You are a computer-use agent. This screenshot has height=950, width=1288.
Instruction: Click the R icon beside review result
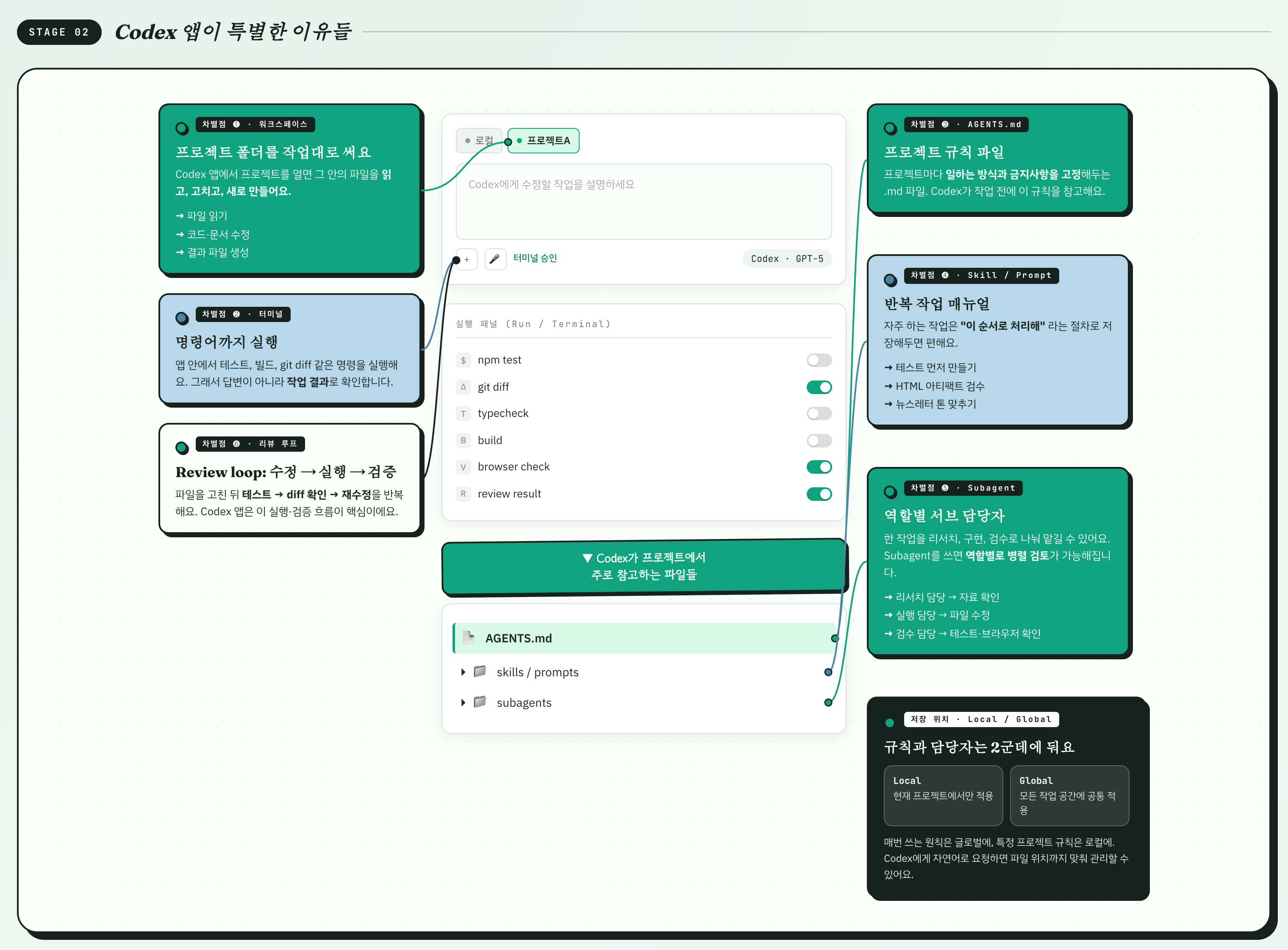(464, 494)
